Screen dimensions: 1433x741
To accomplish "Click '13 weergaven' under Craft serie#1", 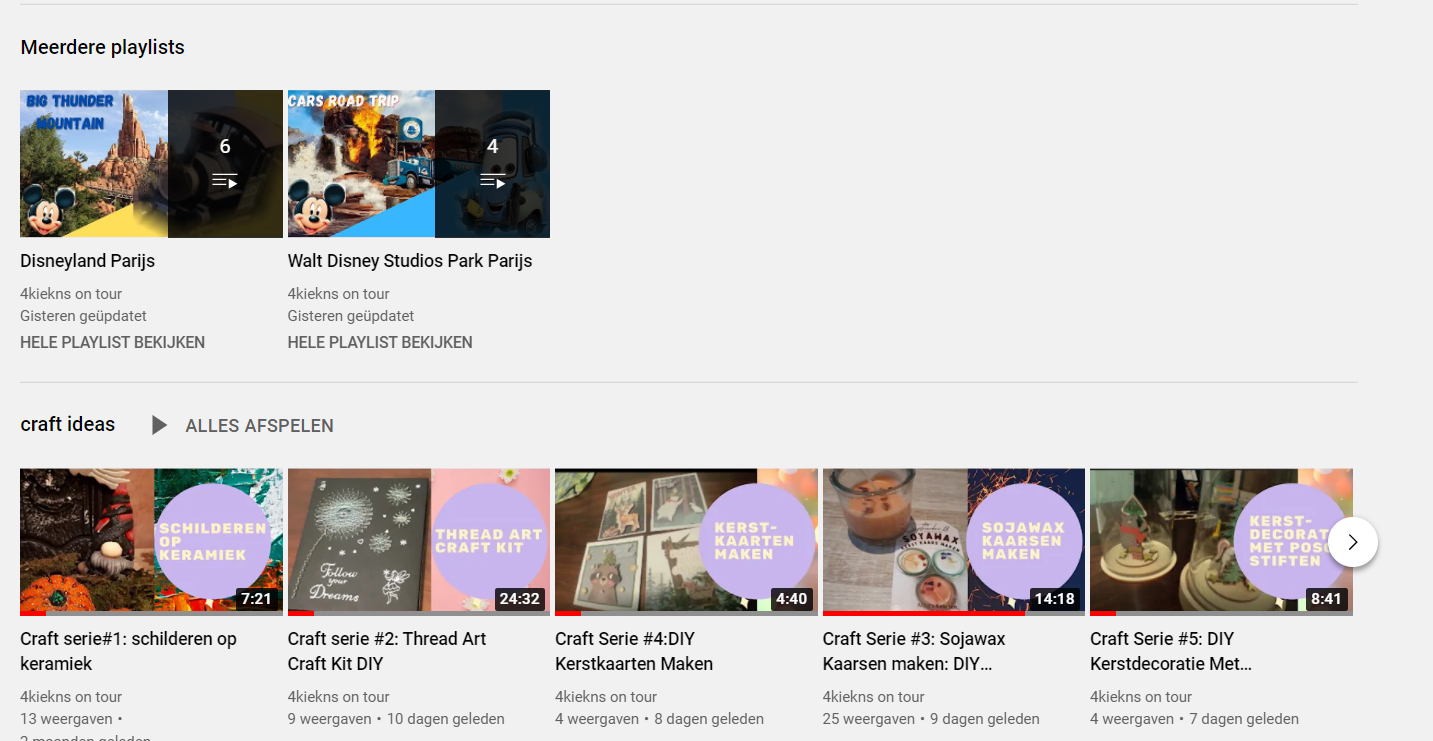I will click(66, 719).
